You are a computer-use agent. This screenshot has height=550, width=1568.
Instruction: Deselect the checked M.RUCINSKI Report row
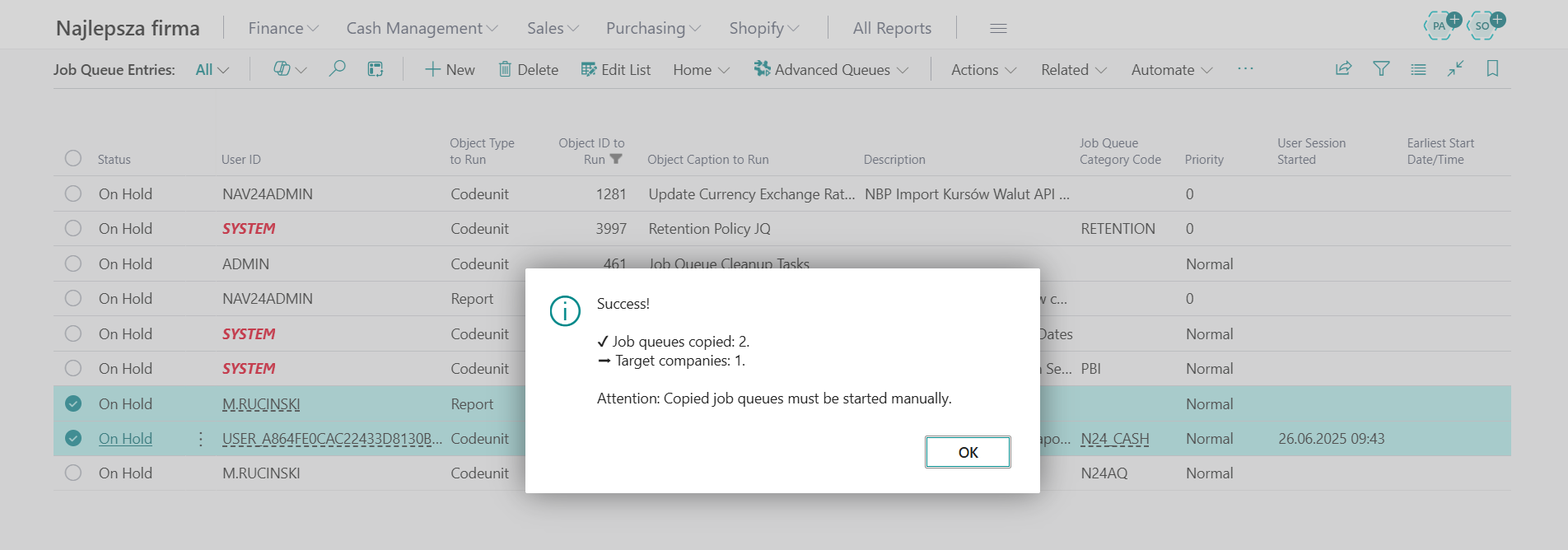coord(73,403)
